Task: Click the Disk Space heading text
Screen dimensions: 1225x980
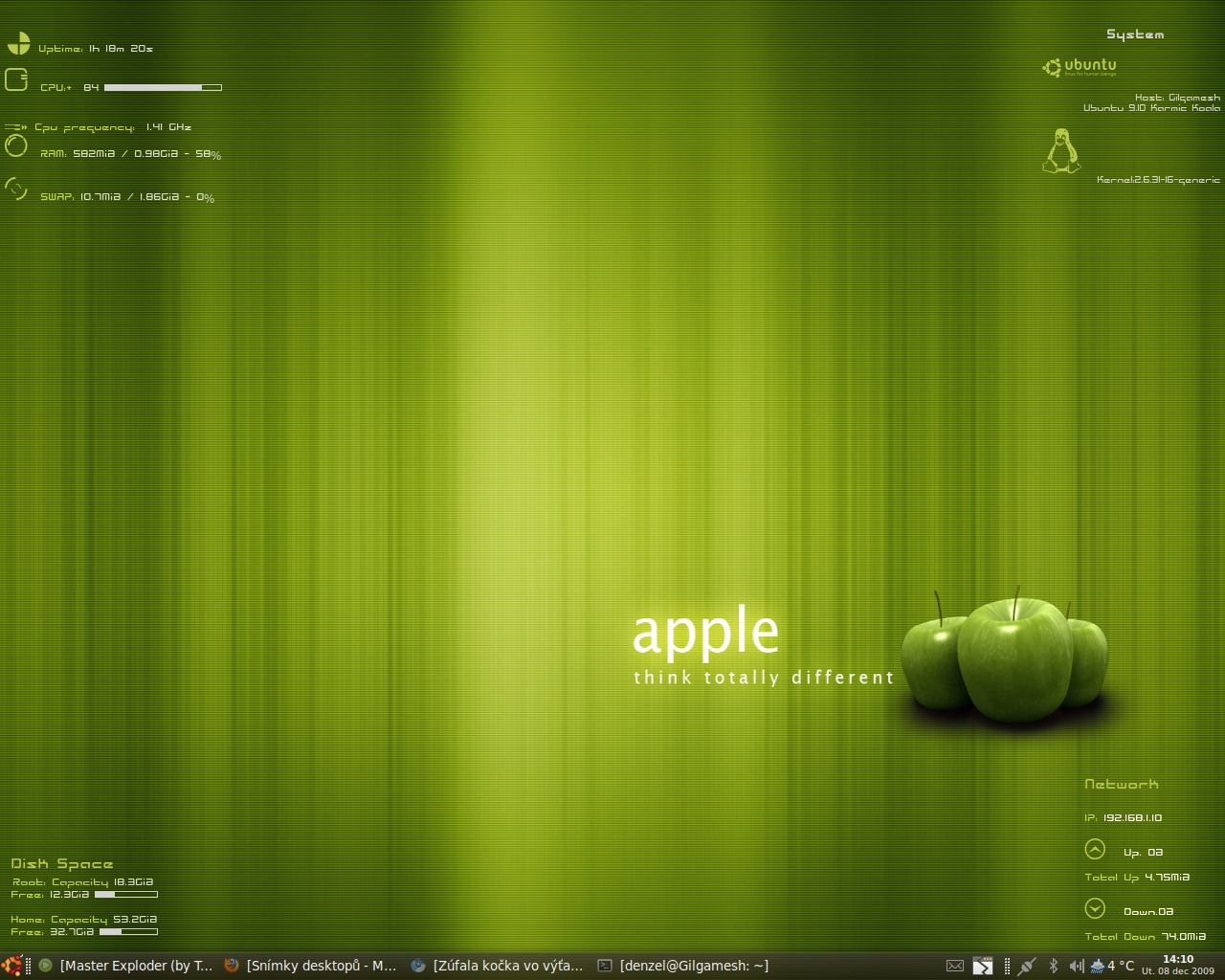Action: (62, 864)
